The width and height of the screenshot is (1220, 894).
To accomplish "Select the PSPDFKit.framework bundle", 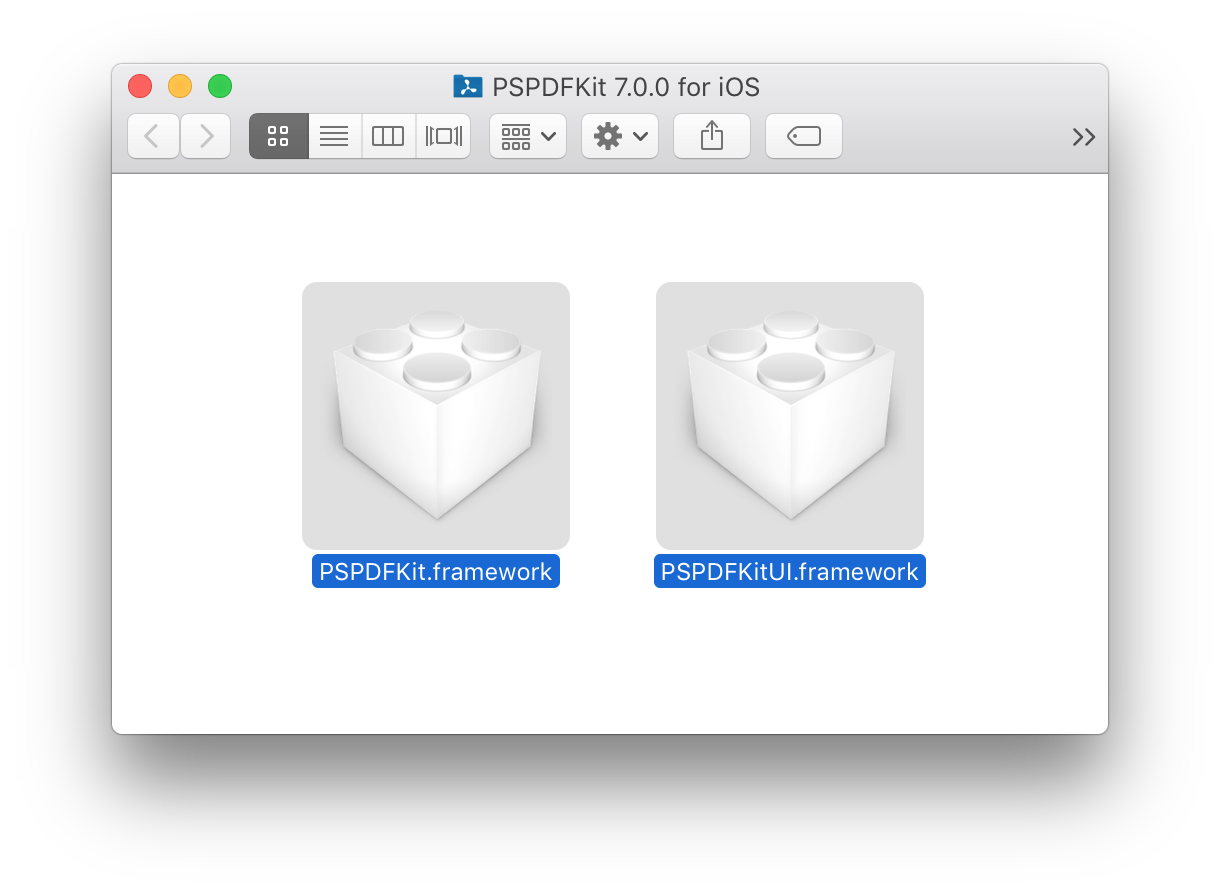I will coord(435,415).
